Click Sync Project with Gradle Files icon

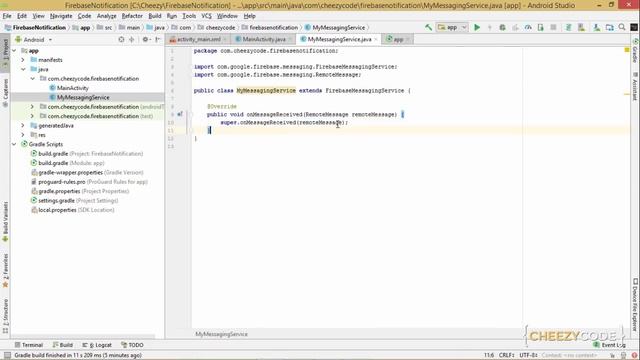point(568,27)
